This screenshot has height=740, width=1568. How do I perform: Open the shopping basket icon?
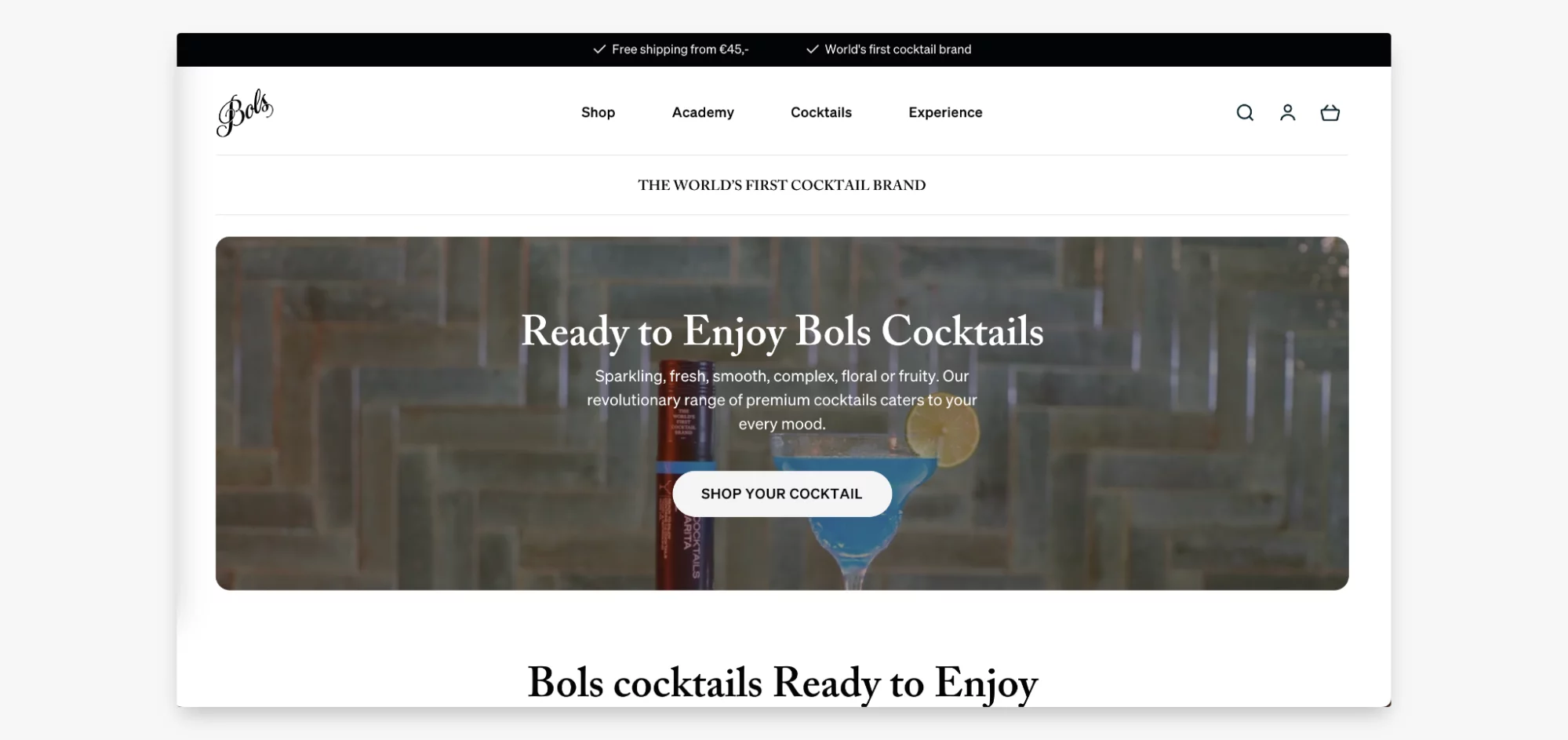(x=1330, y=113)
